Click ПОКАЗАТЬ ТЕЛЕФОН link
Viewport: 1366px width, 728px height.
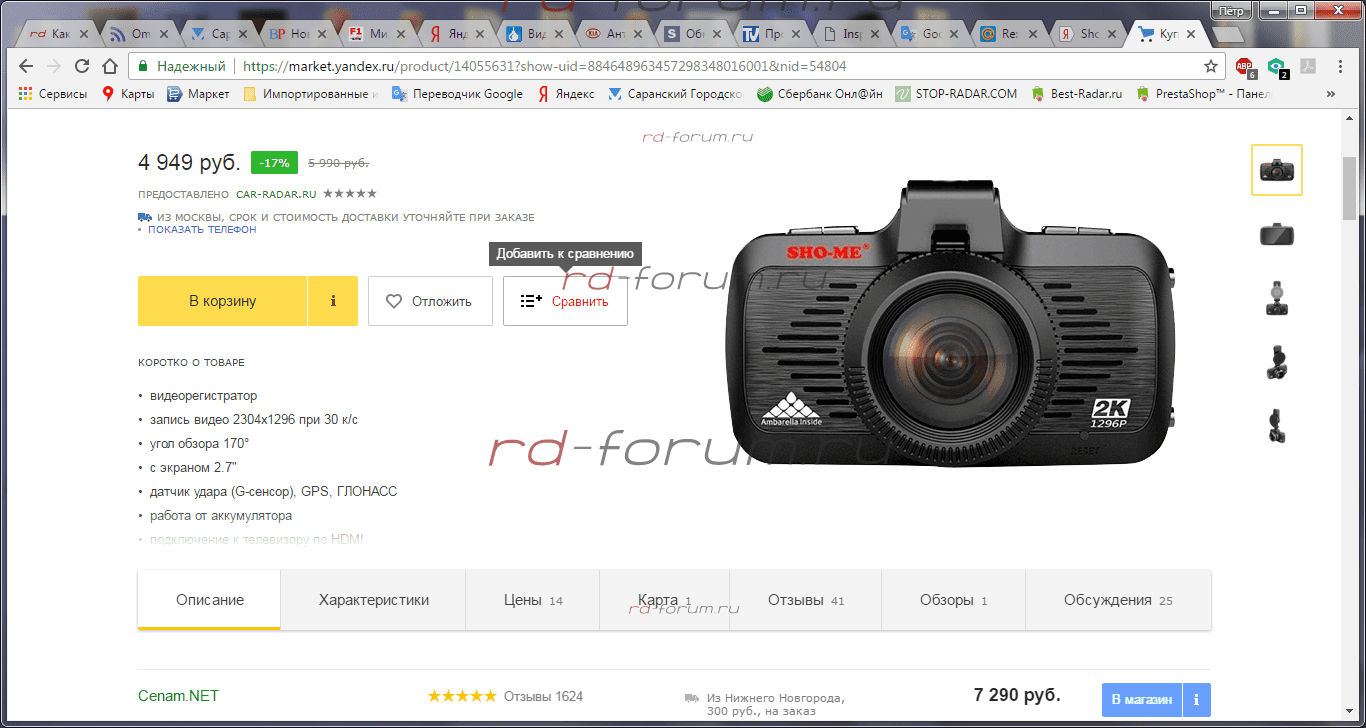pyautogui.click(x=202, y=230)
